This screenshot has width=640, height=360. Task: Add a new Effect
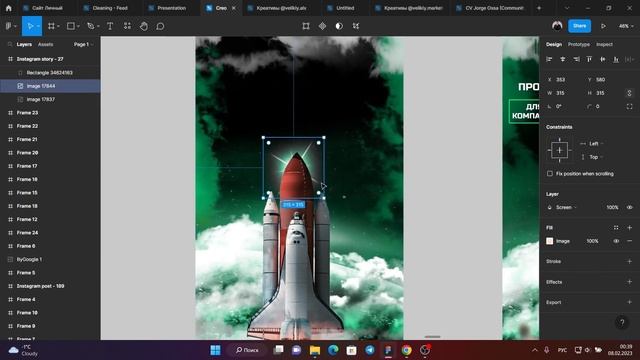point(629,282)
